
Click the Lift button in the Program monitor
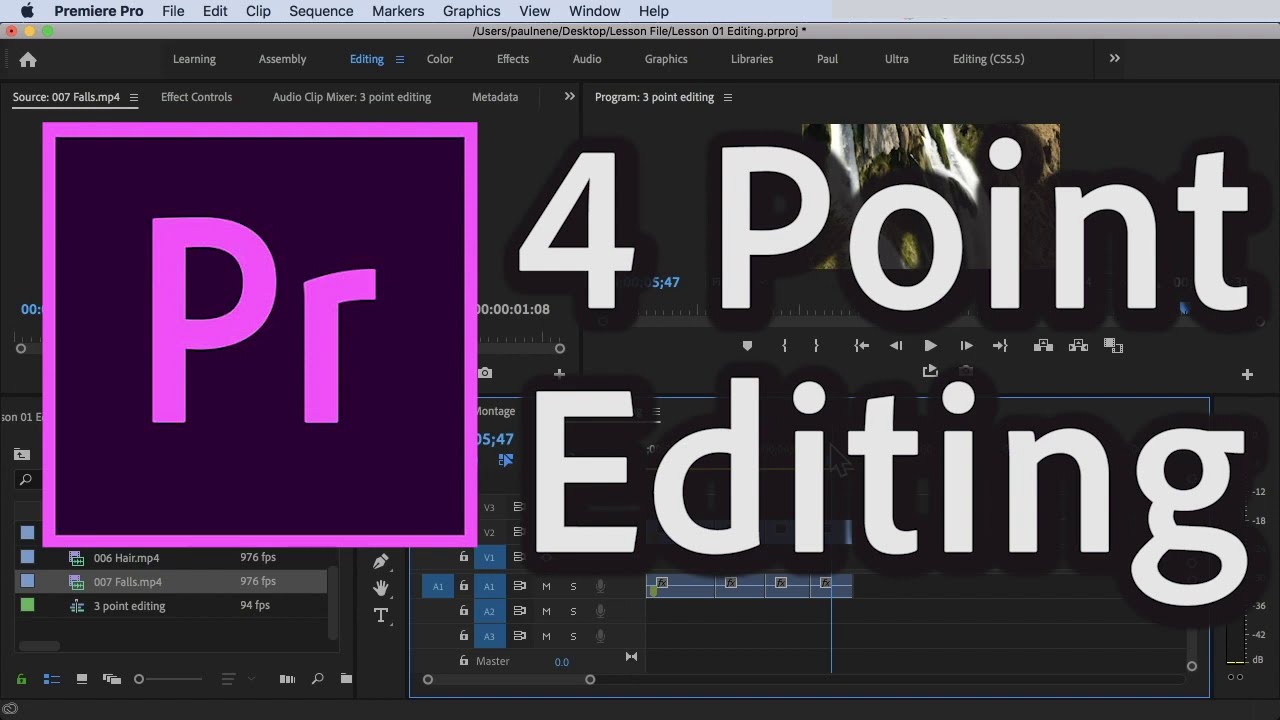tap(1043, 346)
